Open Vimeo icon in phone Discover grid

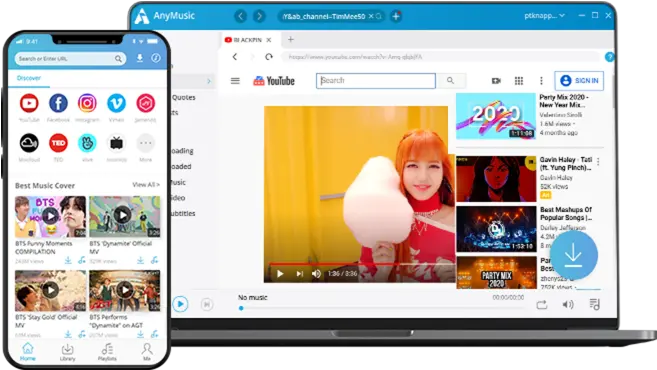tap(116, 103)
